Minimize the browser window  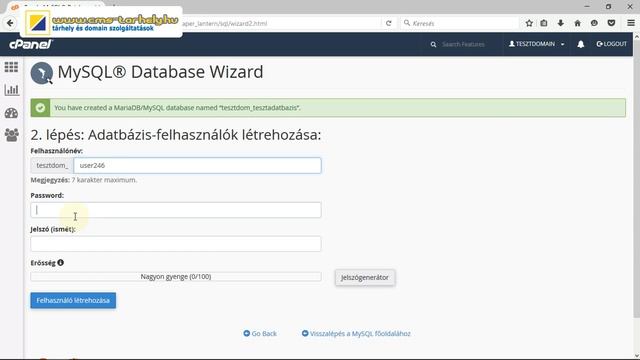pos(587,7)
